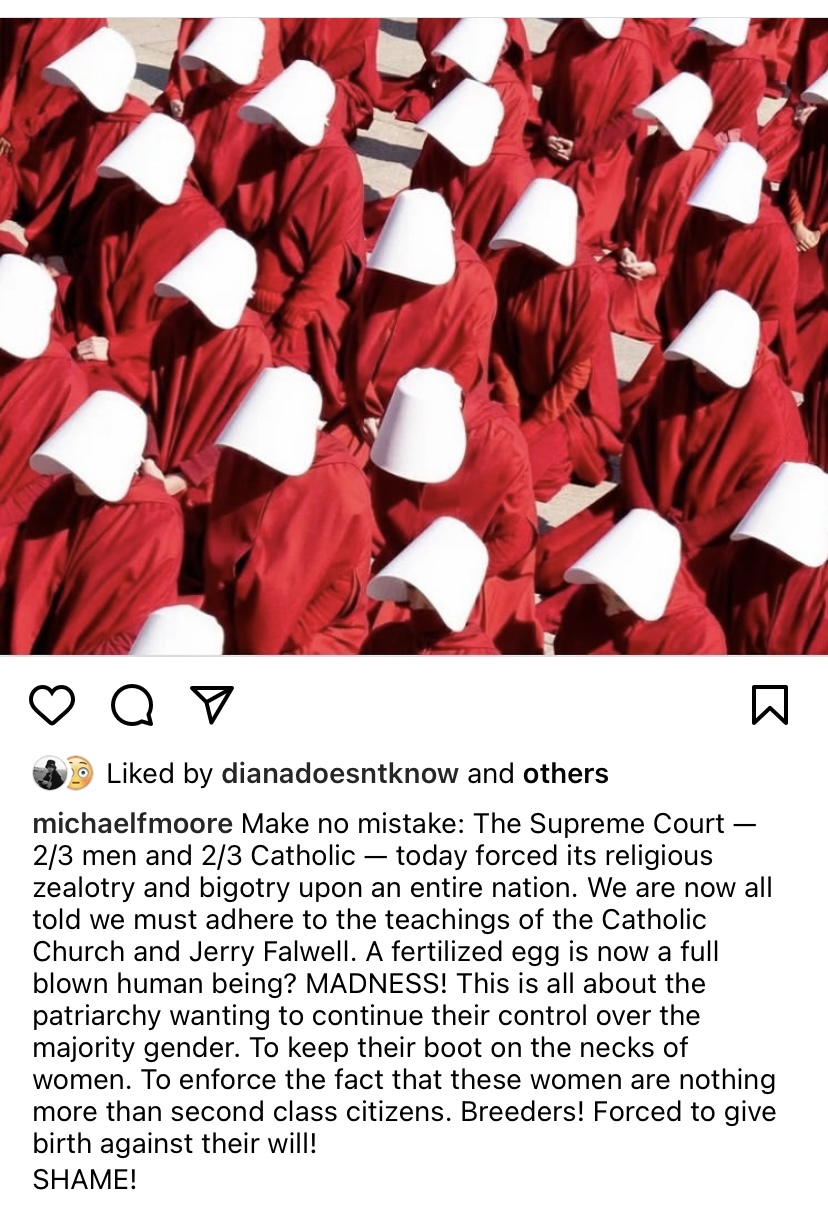Tap 'SHAME!' on the caption's last line
Screen dimensions: 828x1207
[85, 1180]
